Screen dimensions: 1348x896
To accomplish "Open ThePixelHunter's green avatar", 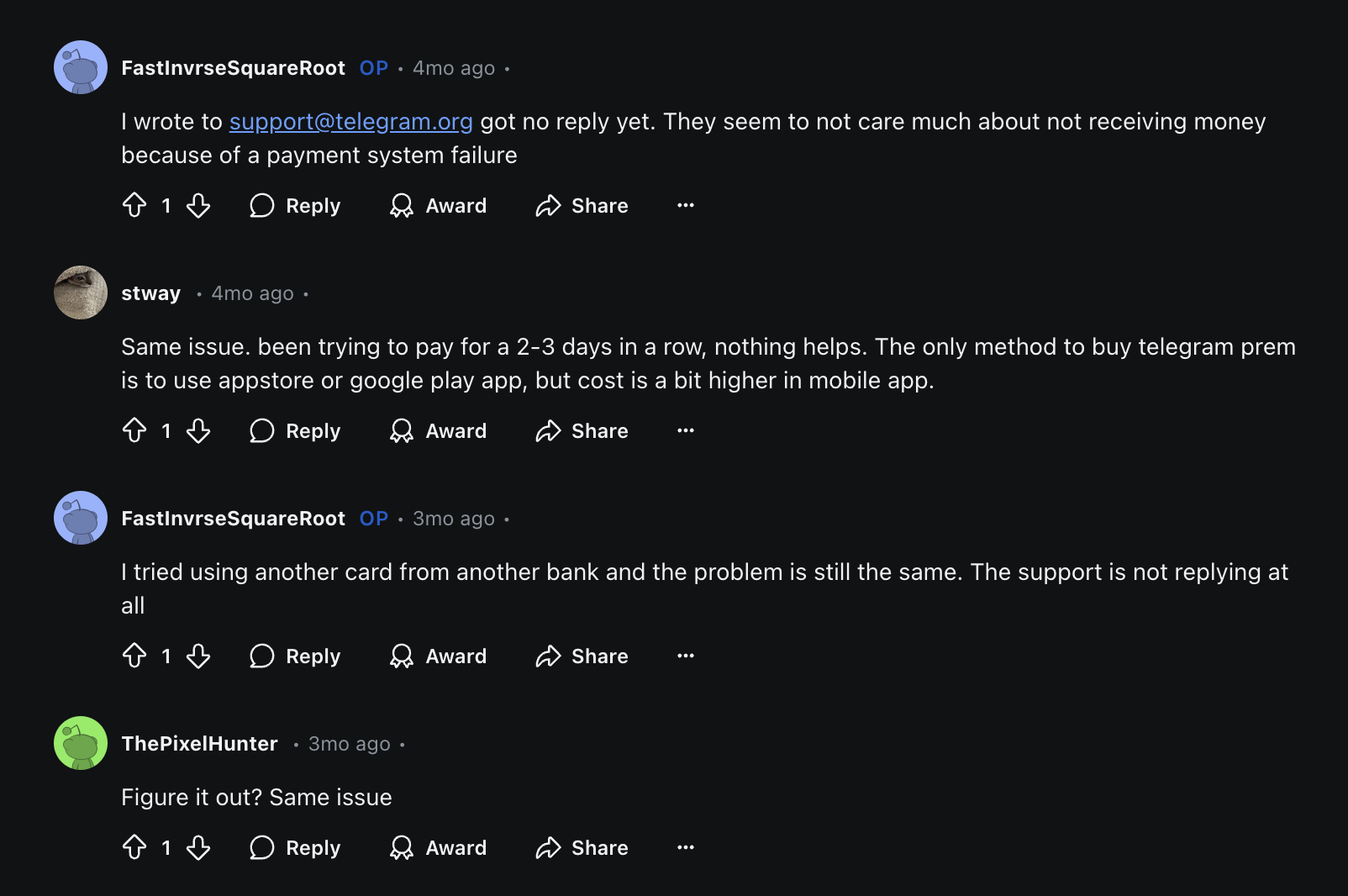I will pyautogui.click(x=81, y=743).
